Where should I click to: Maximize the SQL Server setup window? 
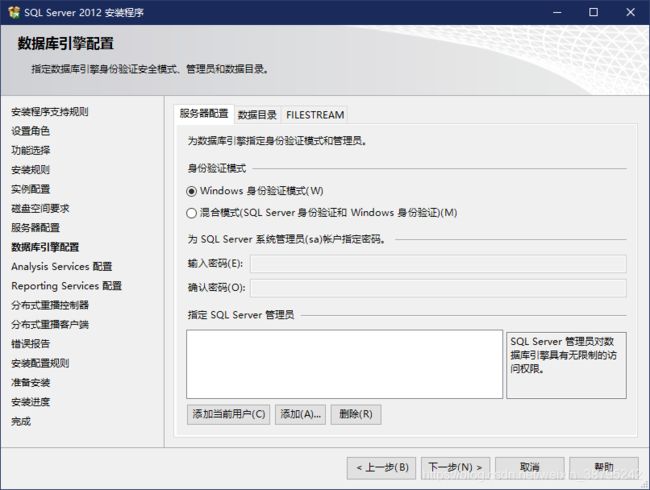pyautogui.click(x=594, y=12)
